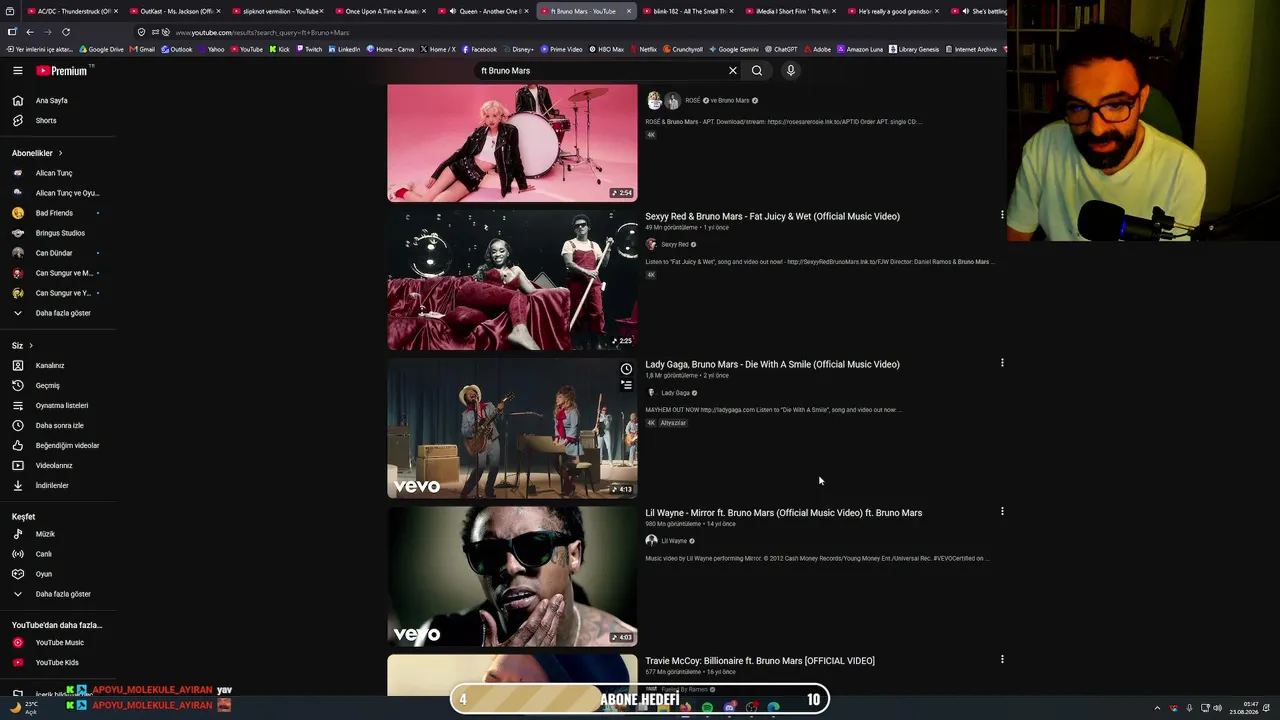
Task: Show hidden system tray icons
Action: [1157, 708]
